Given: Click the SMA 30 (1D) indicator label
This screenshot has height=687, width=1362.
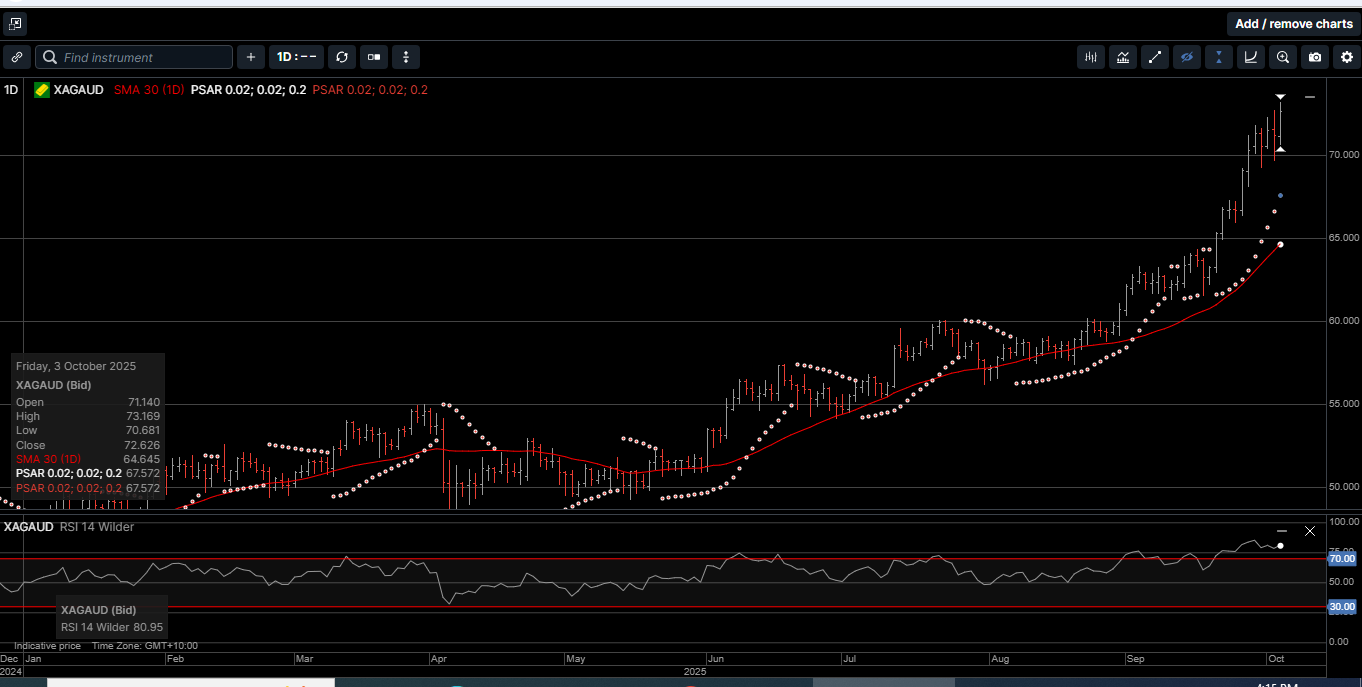Looking at the screenshot, I should 149,90.
